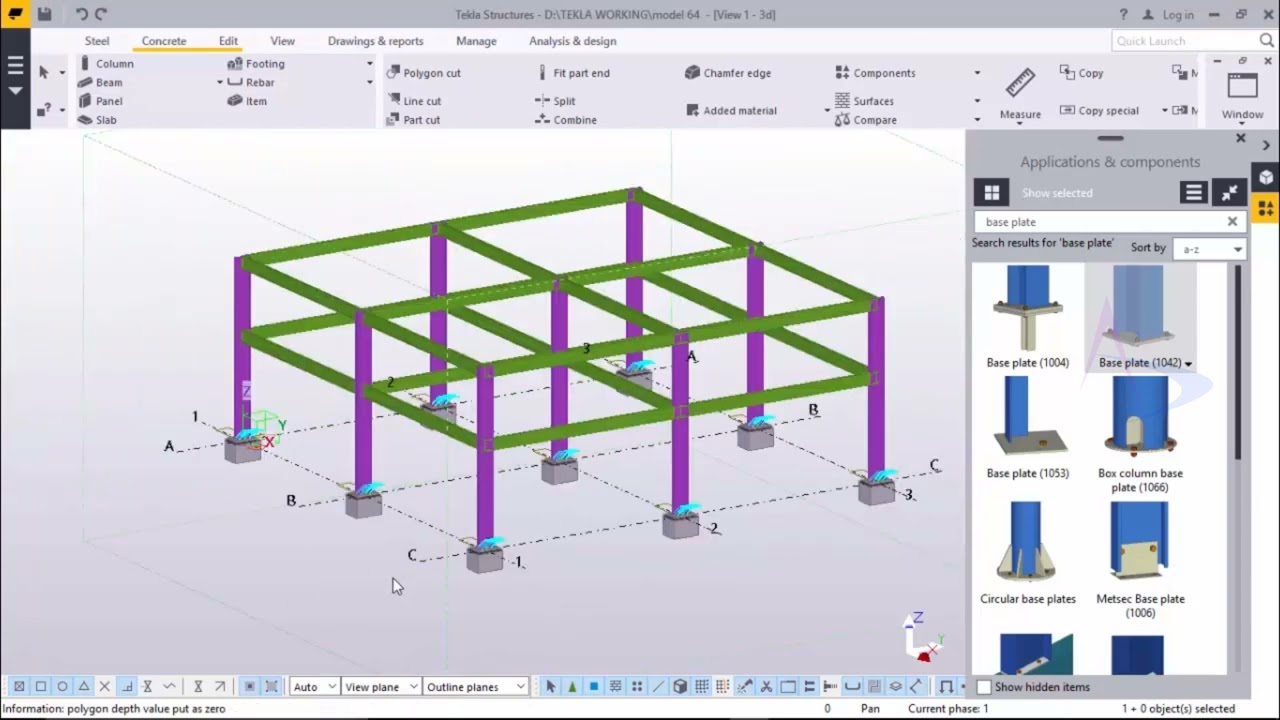Toggle snap to midpoints triangle switch

84,687
